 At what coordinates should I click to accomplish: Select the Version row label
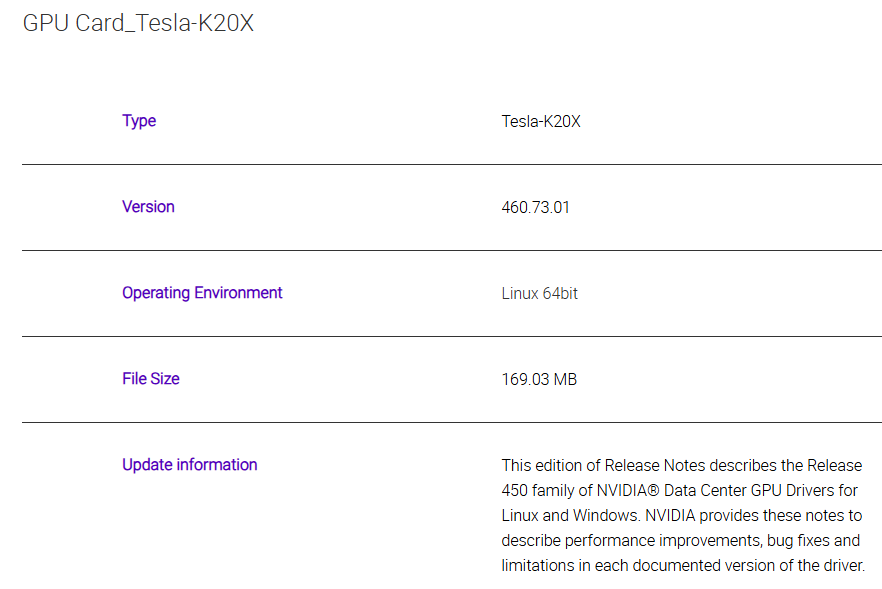(x=148, y=207)
